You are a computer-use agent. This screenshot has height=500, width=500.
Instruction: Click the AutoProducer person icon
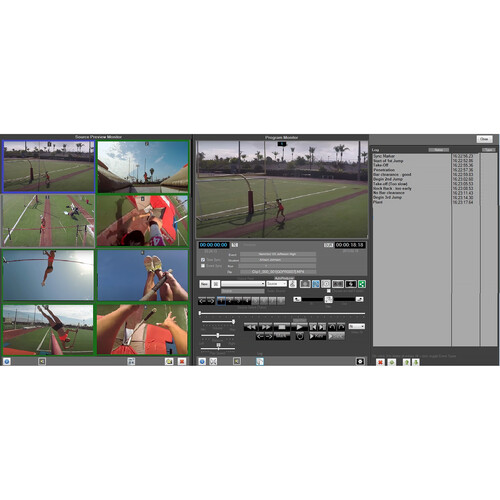[292, 284]
